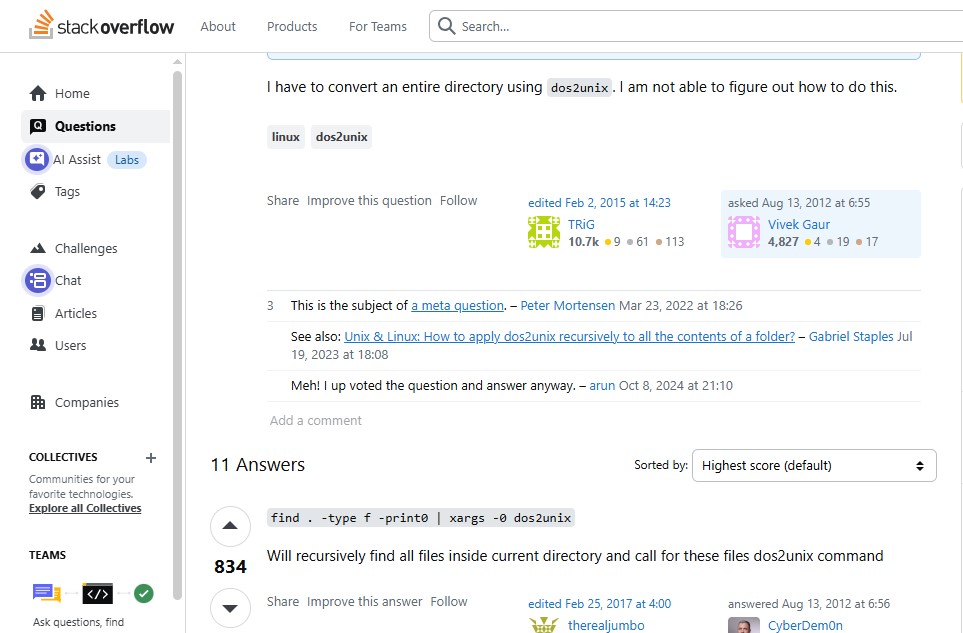Click the 834 vote count
The width and height of the screenshot is (963, 633).
tap(230, 567)
